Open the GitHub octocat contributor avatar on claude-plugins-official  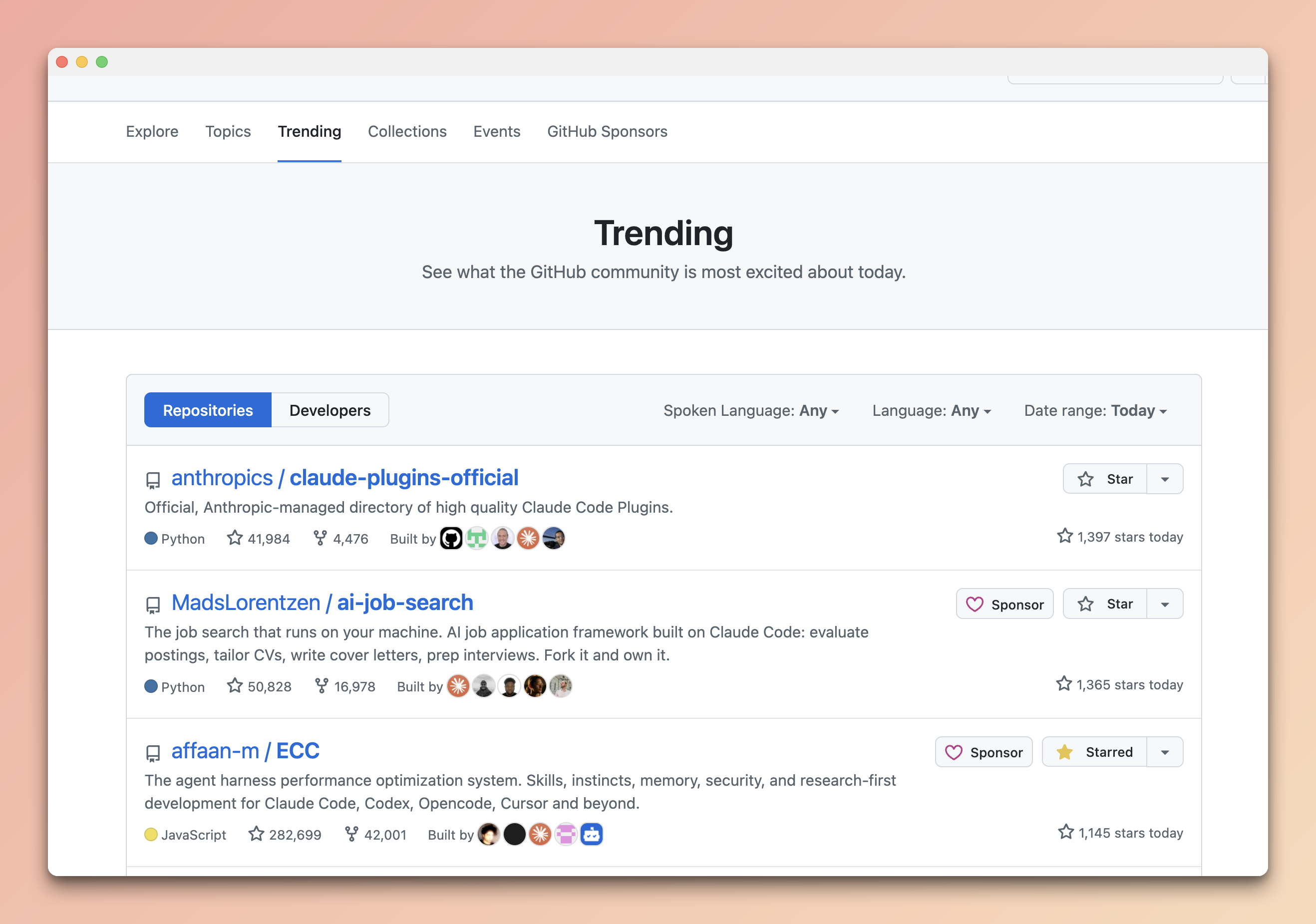[x=451, y=538]
